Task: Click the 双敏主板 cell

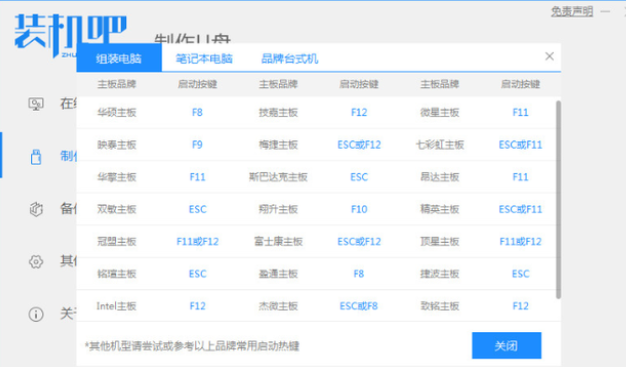Action: click(117, 209)
